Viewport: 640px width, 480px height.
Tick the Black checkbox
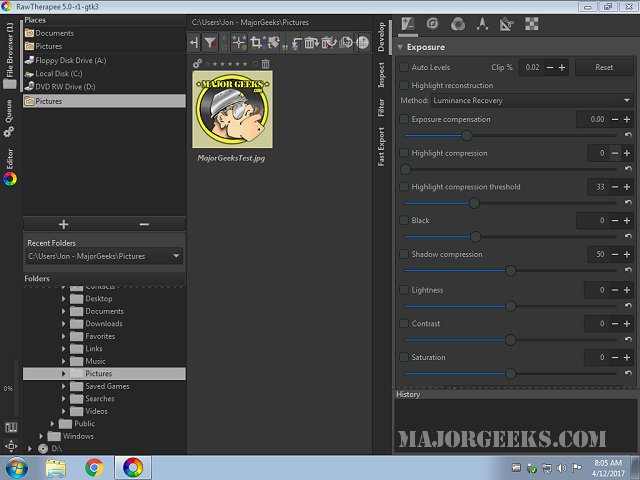(x=404, y=220)
